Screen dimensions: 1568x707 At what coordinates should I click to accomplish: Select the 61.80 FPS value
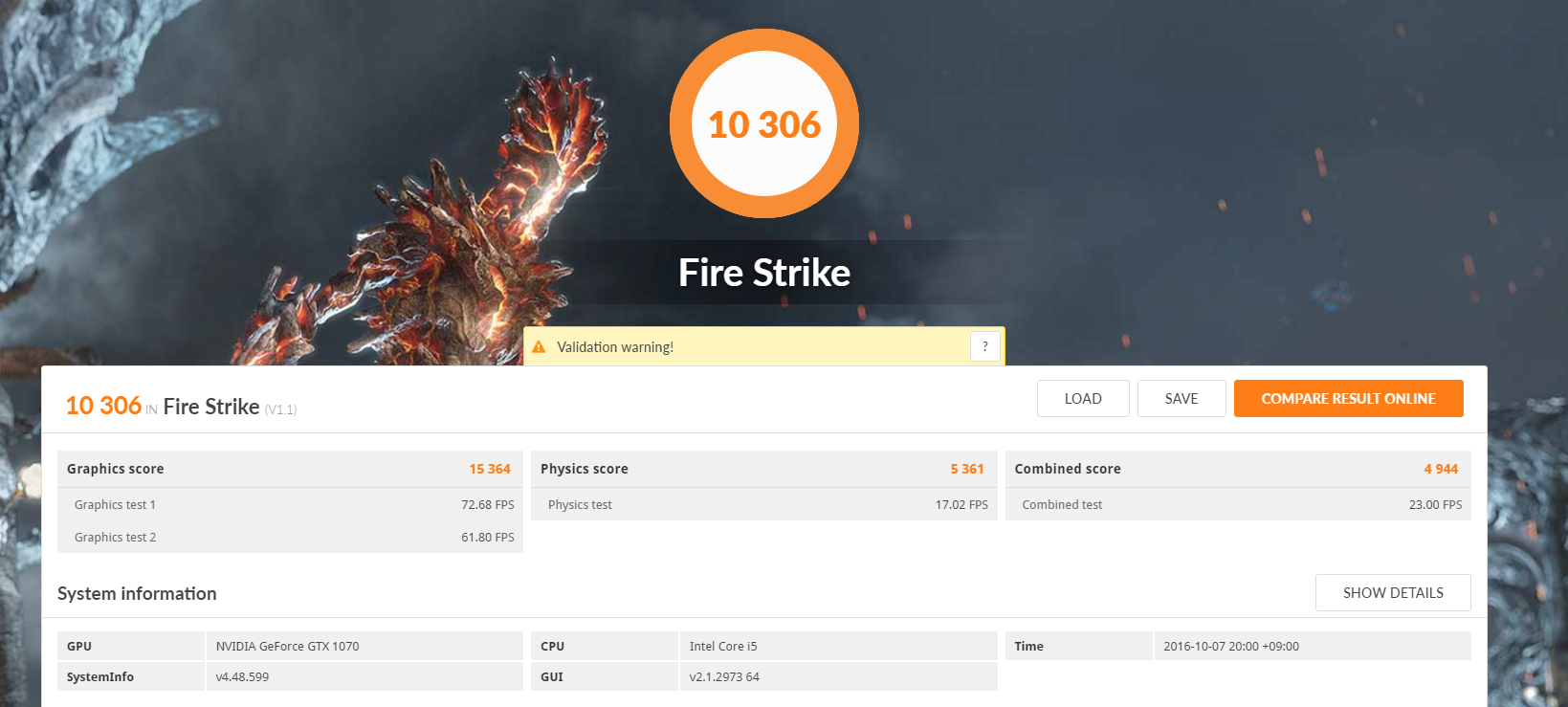(488, 538)
